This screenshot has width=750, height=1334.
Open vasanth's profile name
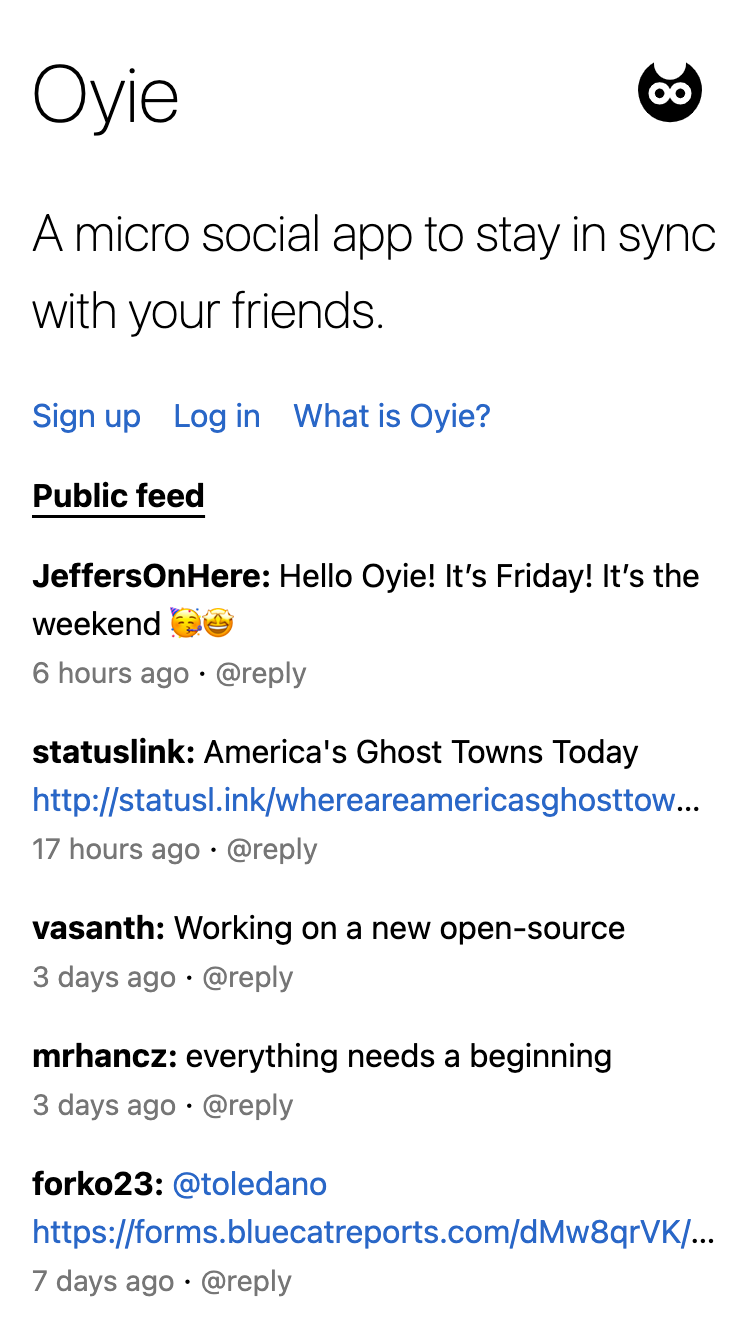coord(99,928)
